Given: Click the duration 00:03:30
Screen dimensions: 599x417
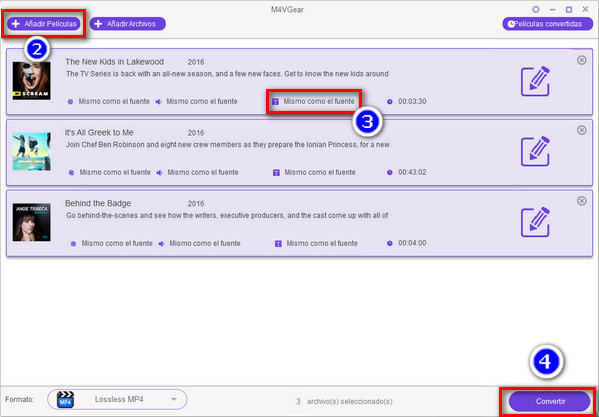Looking at the screenshot, I should [412, 102].
